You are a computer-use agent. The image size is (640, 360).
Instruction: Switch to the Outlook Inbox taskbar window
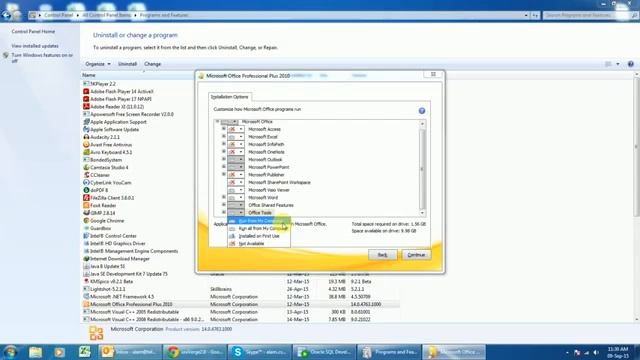point(130,352)
